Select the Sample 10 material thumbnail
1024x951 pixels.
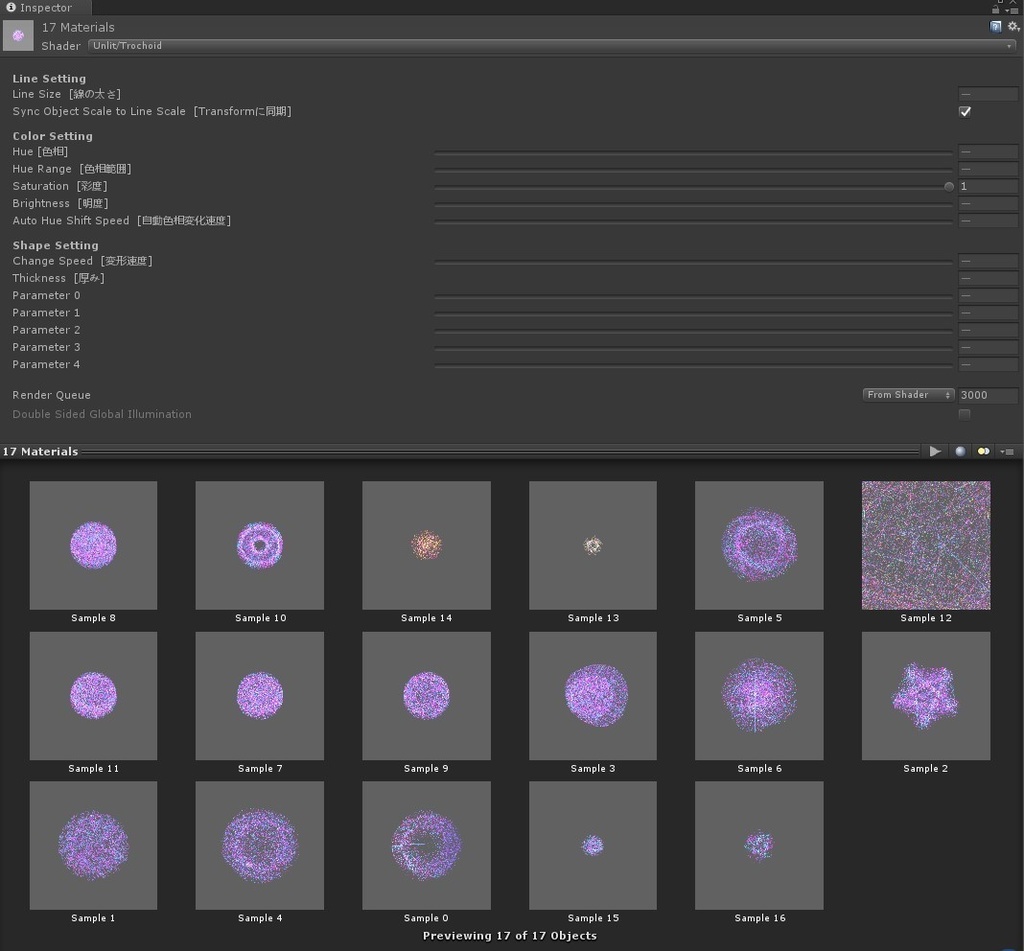(x=260, y=545)
